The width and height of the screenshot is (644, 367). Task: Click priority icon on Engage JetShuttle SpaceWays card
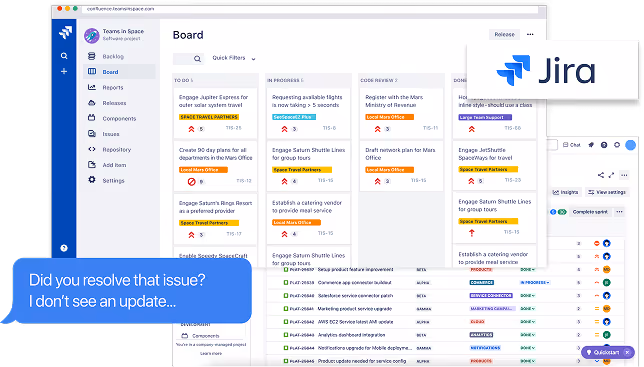coord(472,181)
